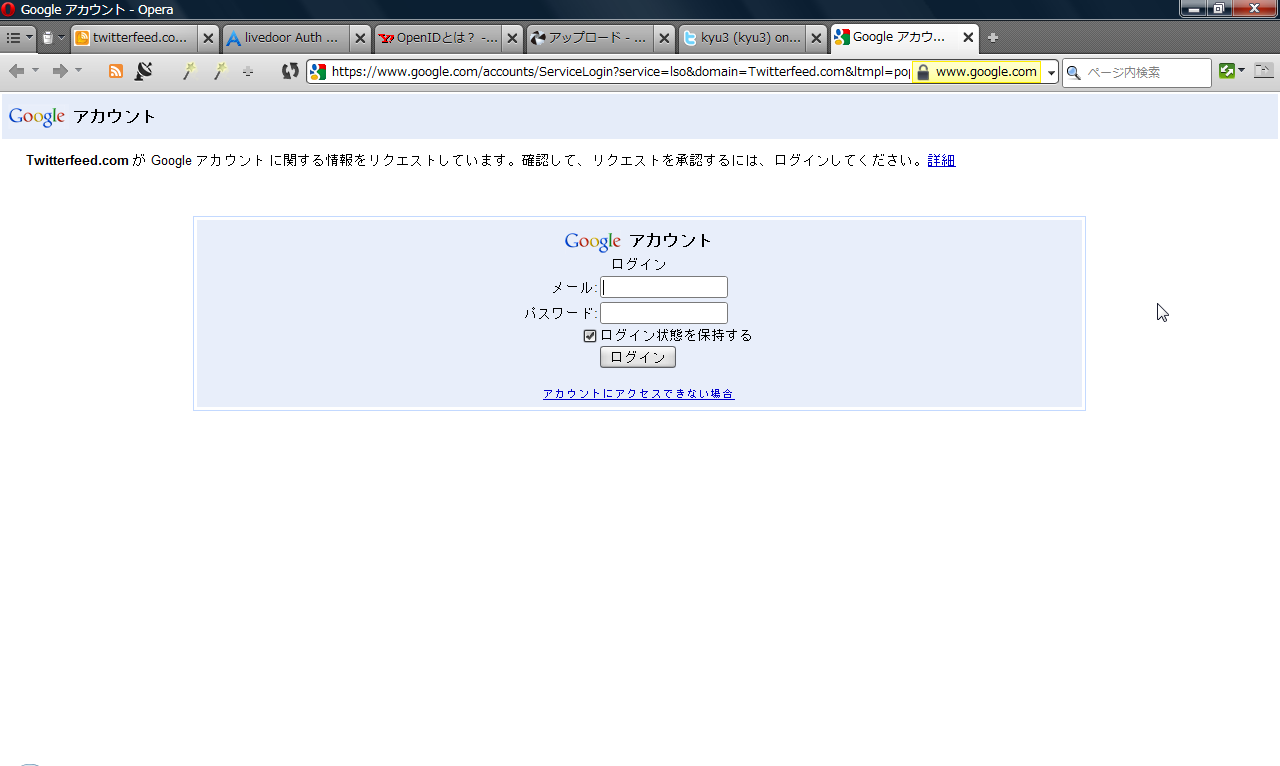Close the twitterfeed.co... tab
Viewport: 1280px width, 766px height.
tap(208, 38)
